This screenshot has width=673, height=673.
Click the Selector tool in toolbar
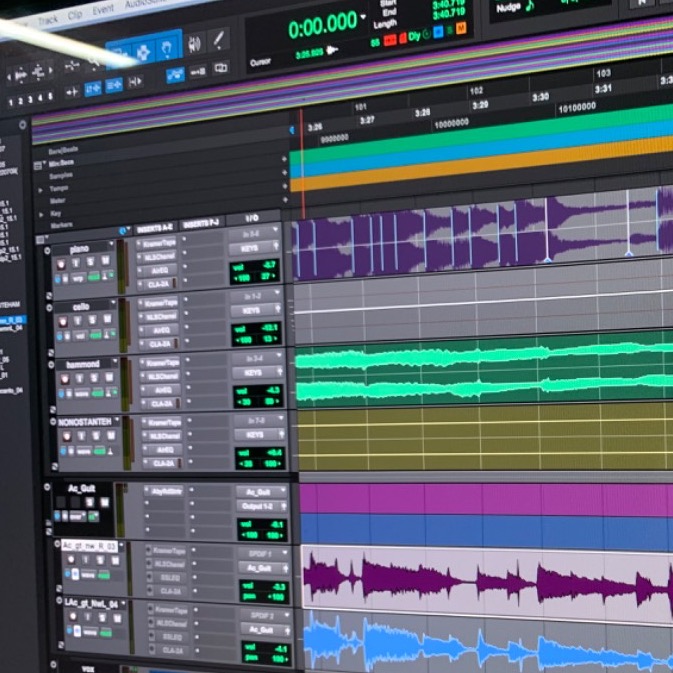[x=144, y=49]
